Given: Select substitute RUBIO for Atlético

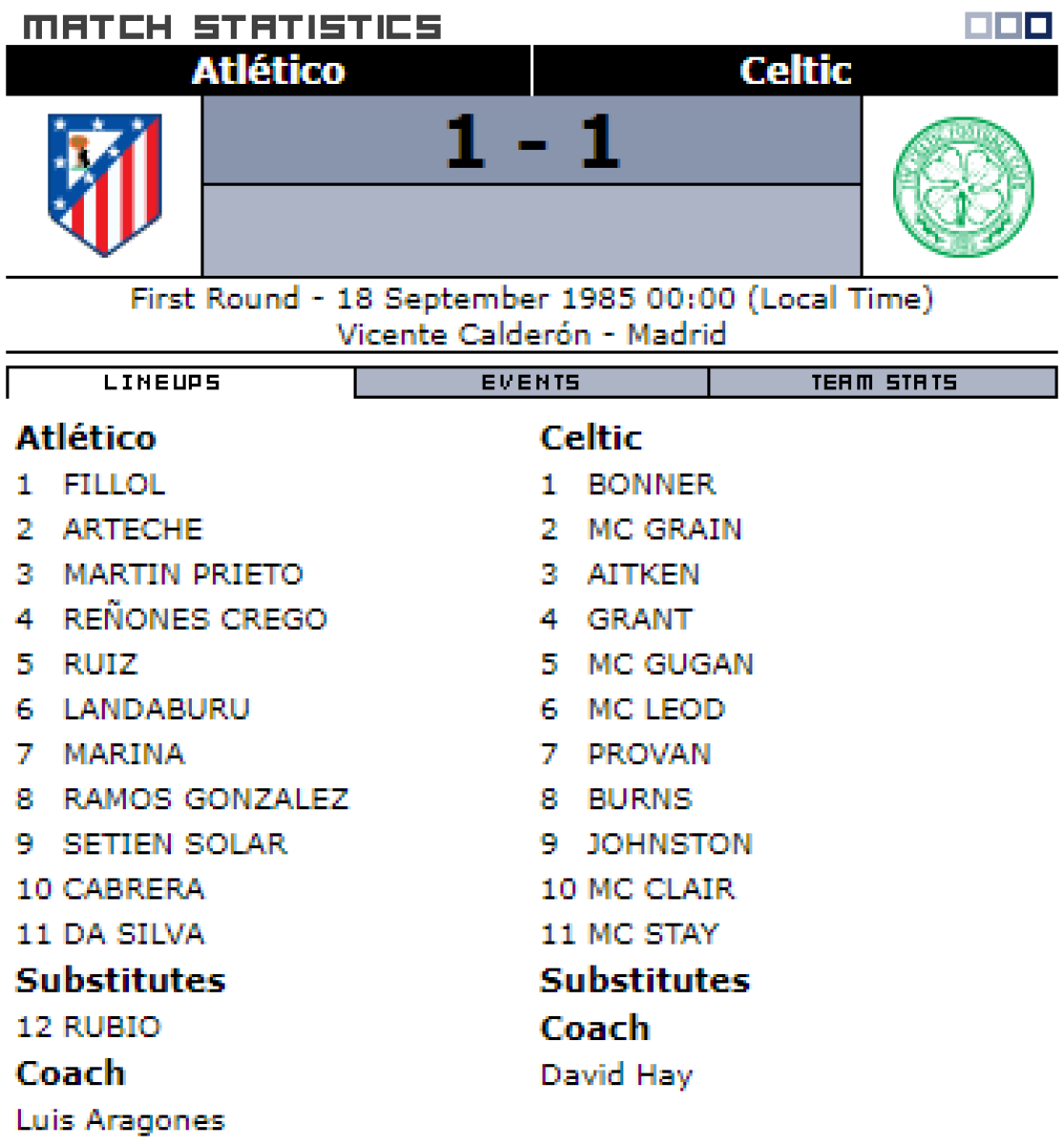Looking at the screenshot, I should 112,1028.
